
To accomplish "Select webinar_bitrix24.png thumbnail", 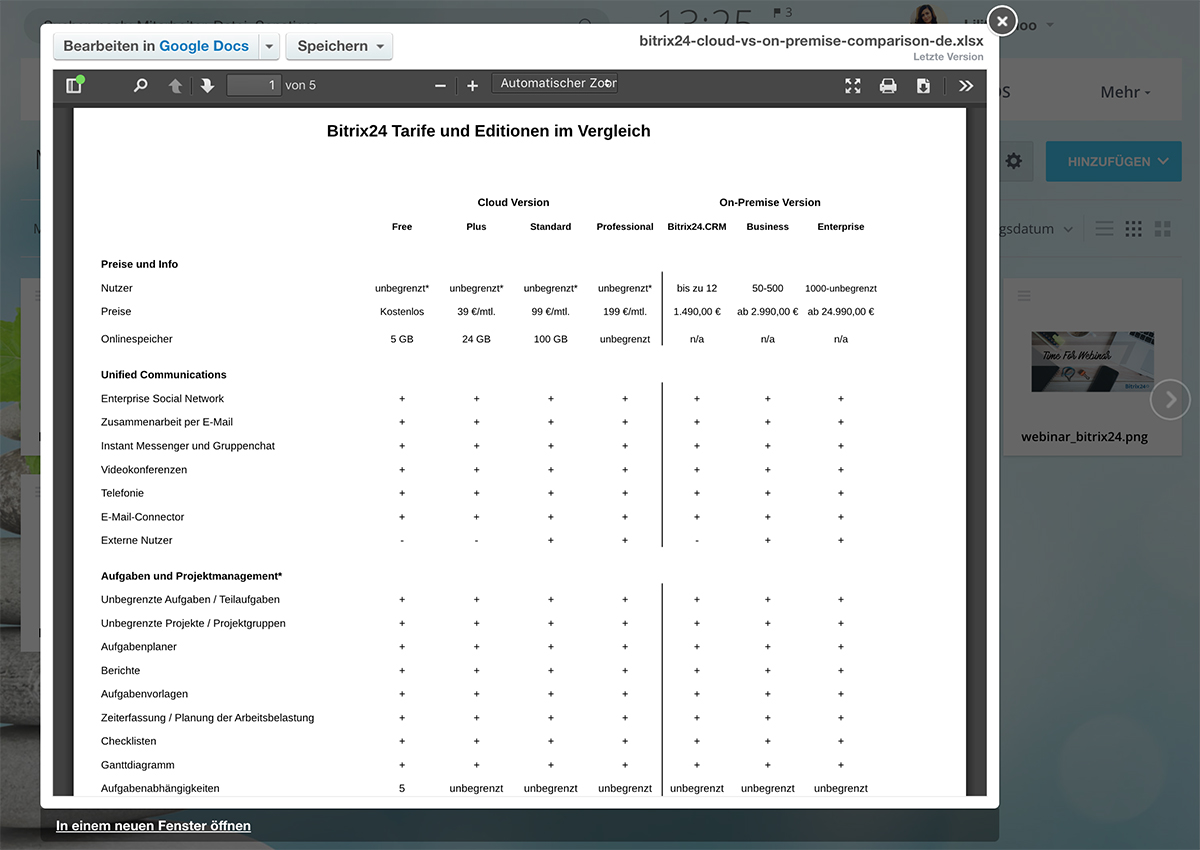I will coord(1092,362).
